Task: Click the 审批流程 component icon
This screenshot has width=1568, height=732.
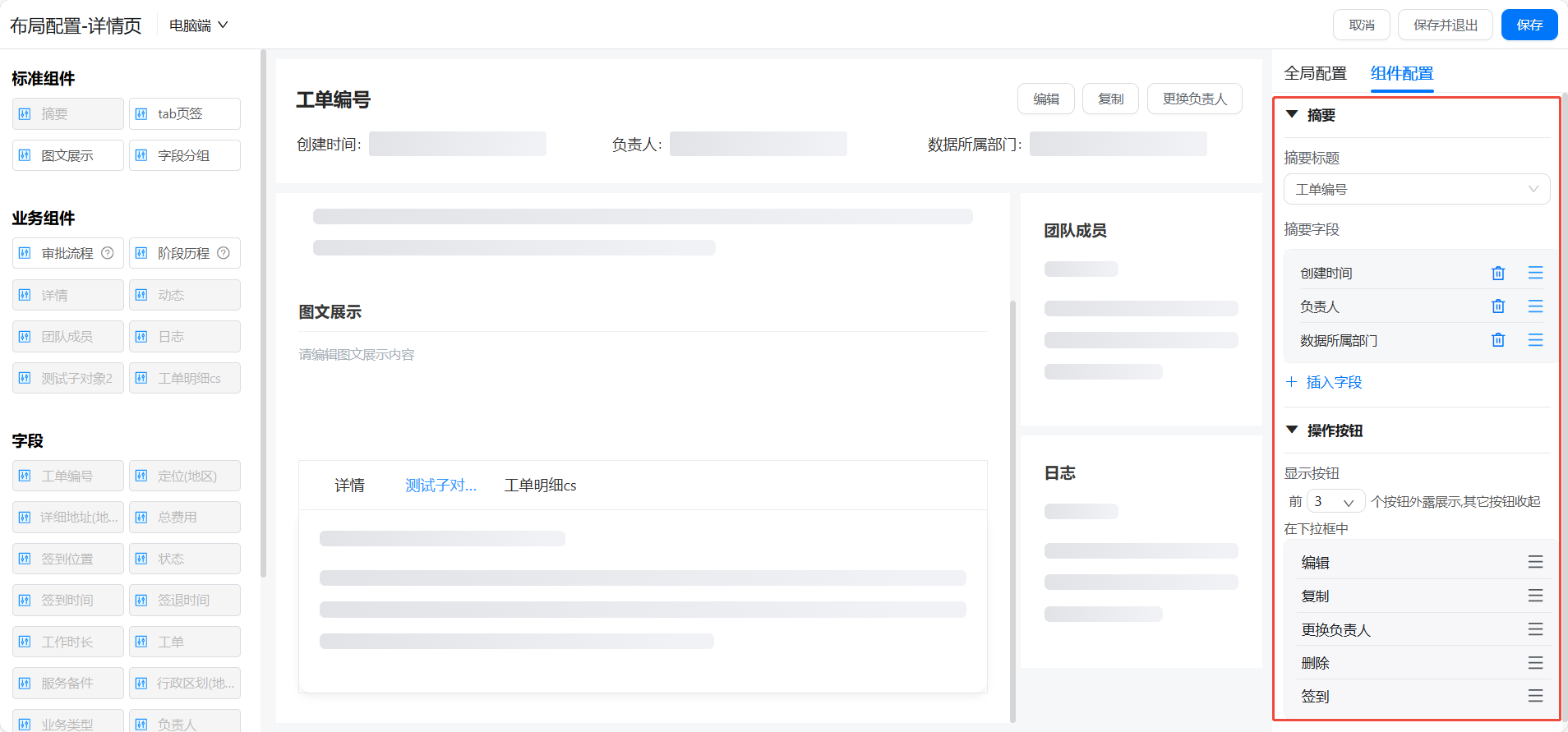Action: 25,253
